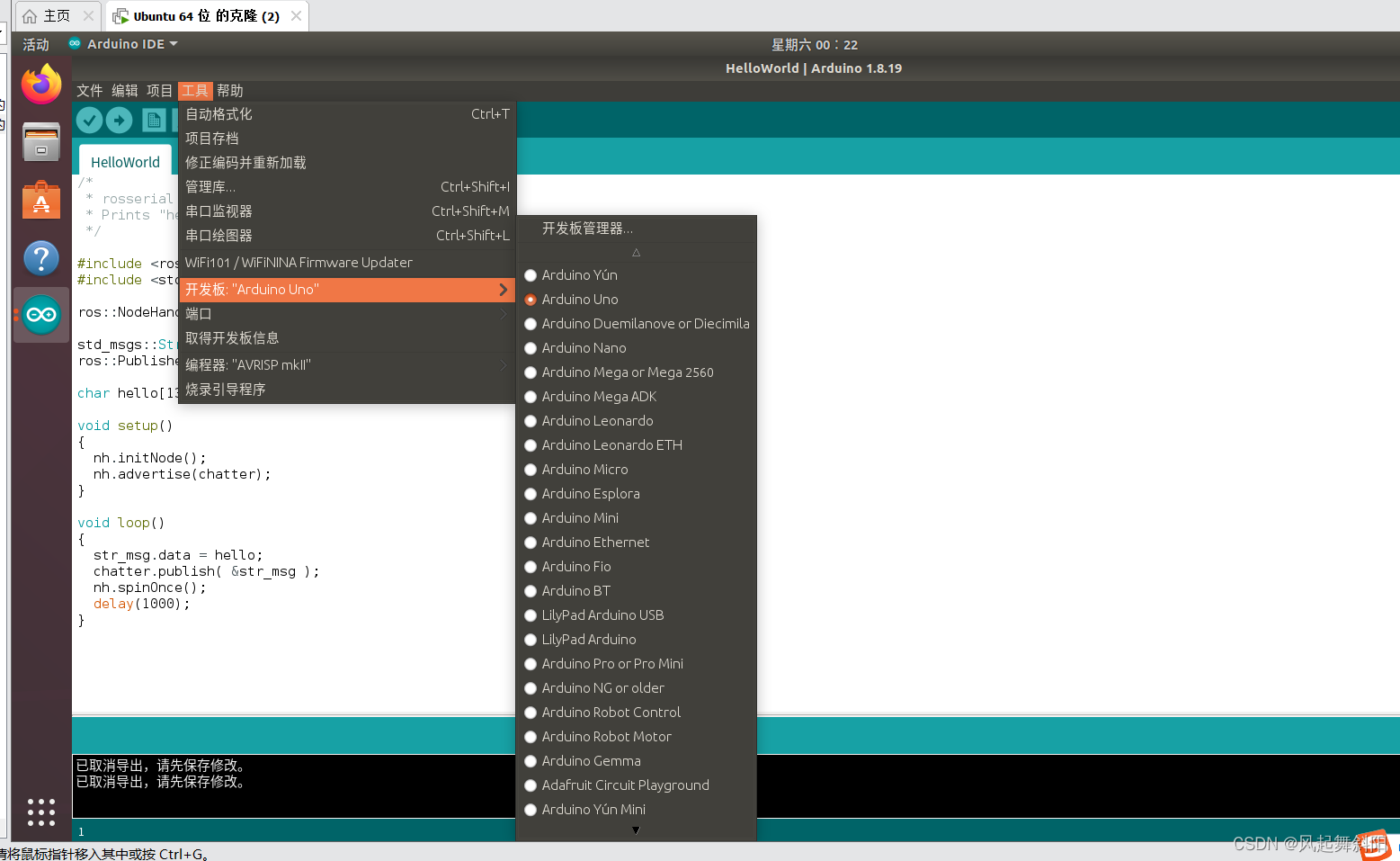Viewport: 1400px width, 861px height.
Task: Open Arduino IDE app menu dropdown
Action: coord(124,44)
